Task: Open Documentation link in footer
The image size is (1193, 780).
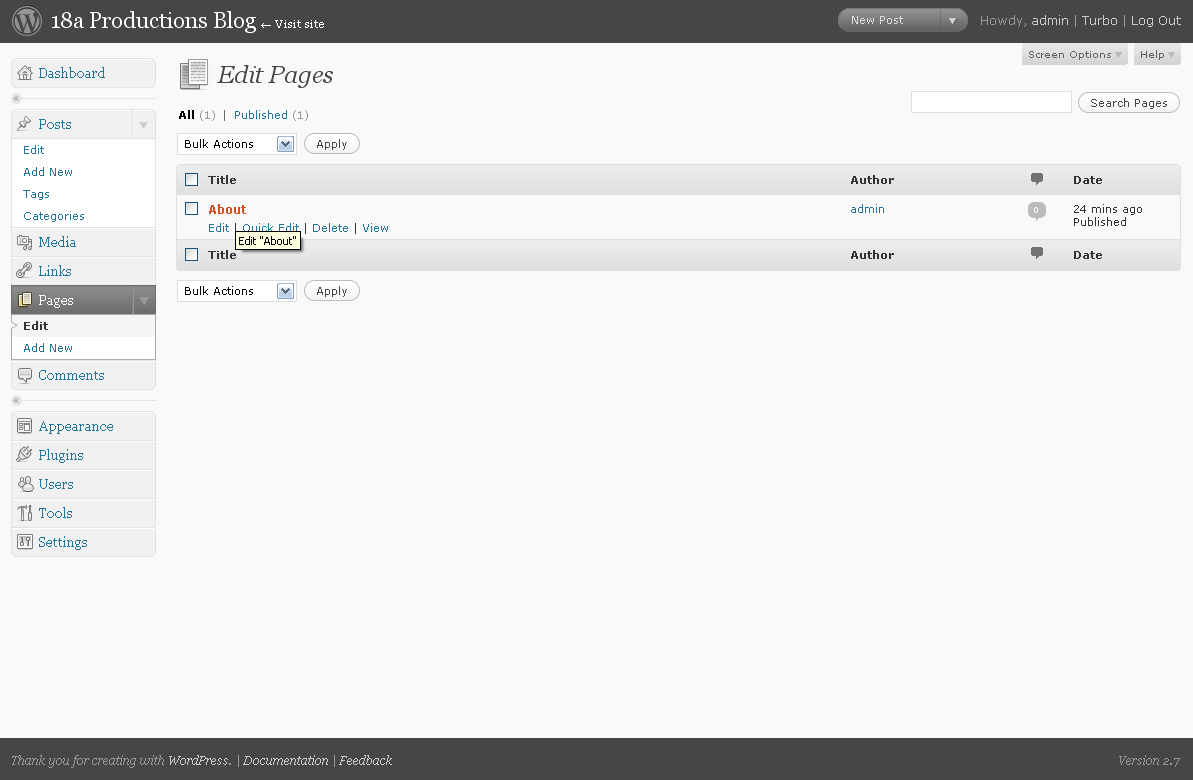Action: click(286, 760)
